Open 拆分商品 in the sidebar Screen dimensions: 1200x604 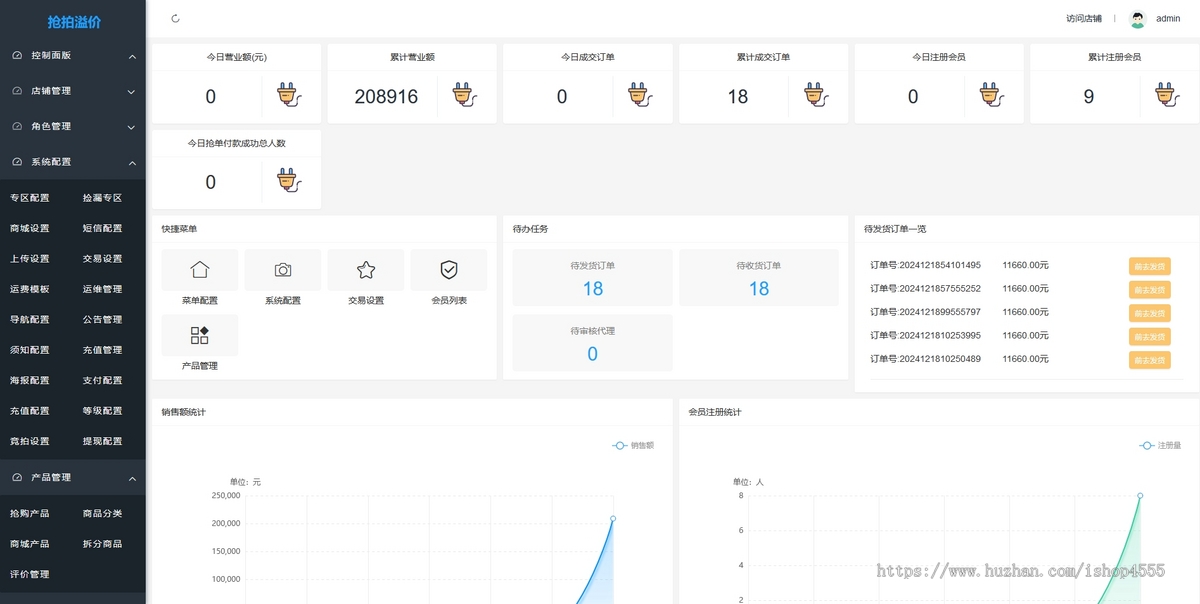102,544
